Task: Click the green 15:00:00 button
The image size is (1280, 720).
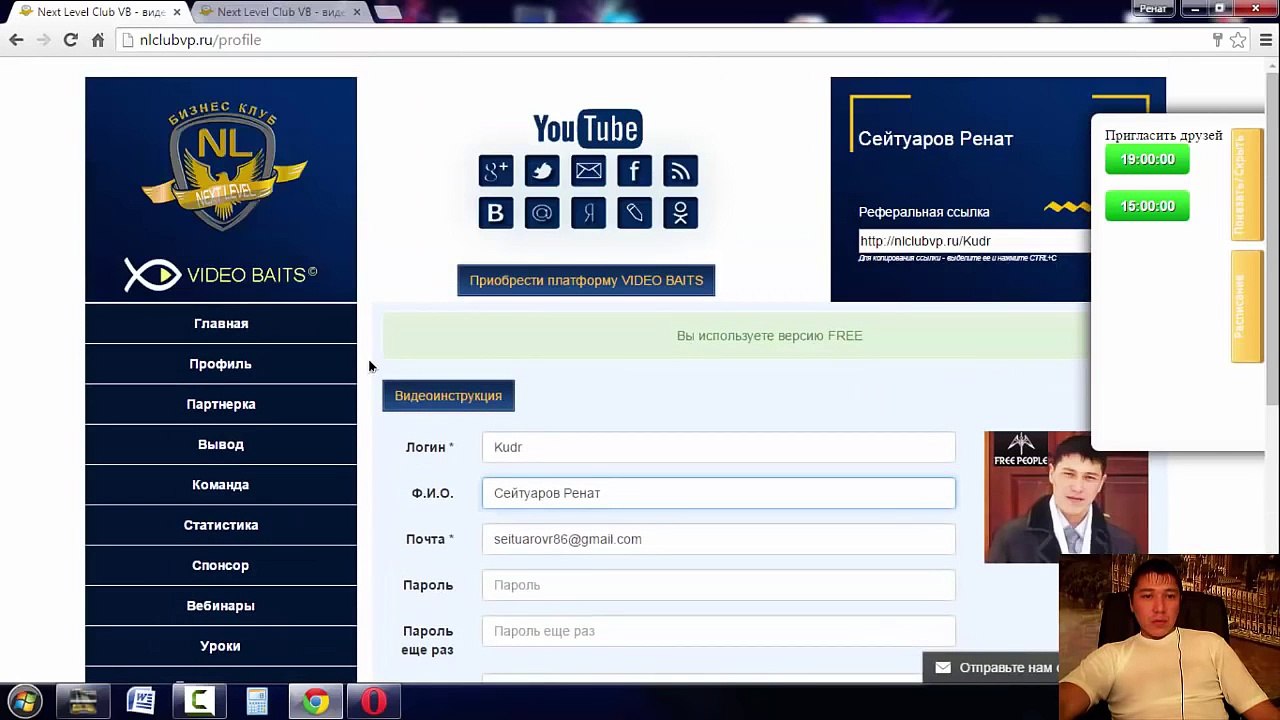Action: pos(1147,206)
